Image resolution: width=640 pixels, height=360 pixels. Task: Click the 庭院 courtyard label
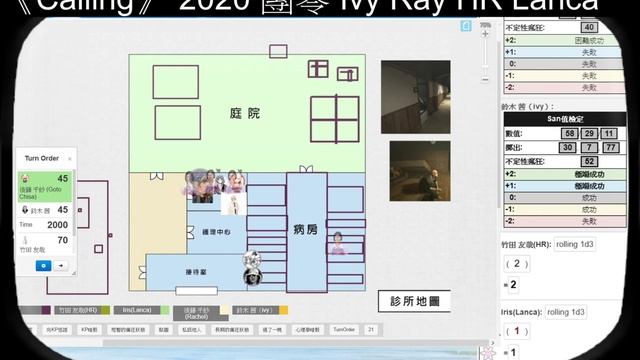(244, 113)
